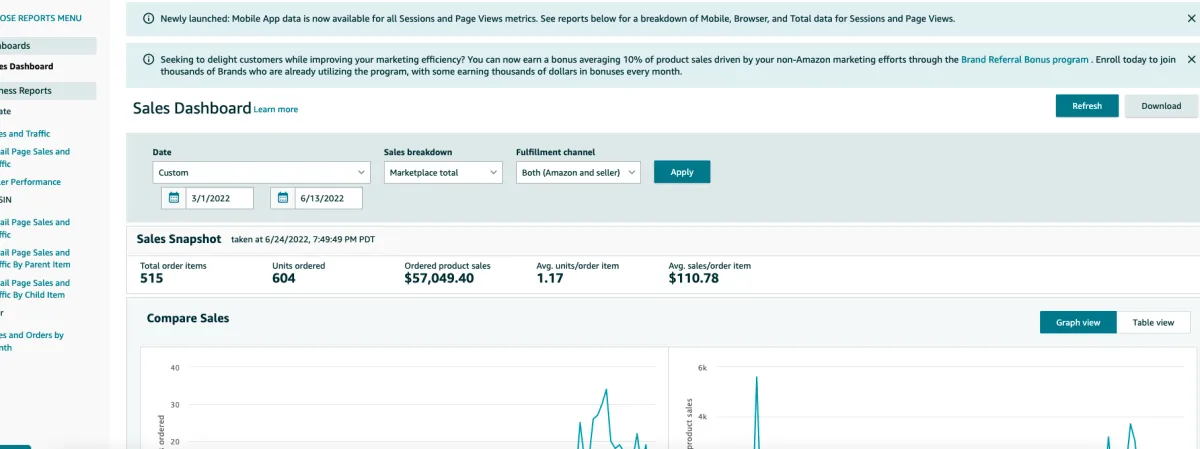Select Business Reports sidebar section

point(48,91)
